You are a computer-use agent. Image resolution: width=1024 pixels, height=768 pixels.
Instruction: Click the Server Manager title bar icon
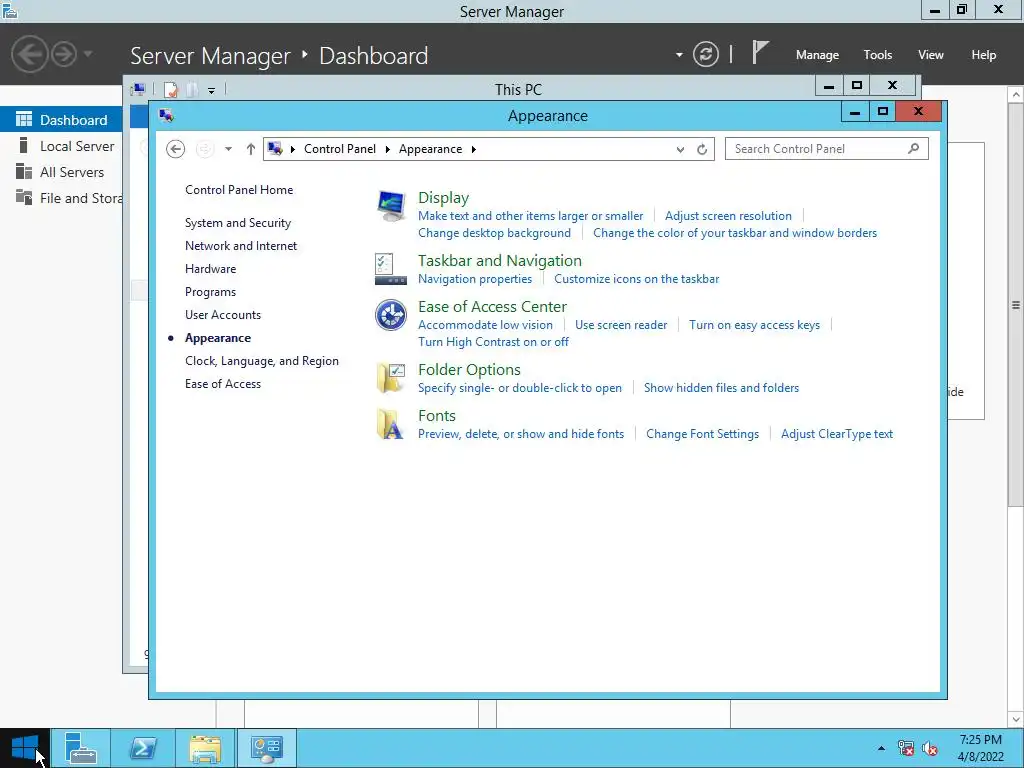point(10,10)
